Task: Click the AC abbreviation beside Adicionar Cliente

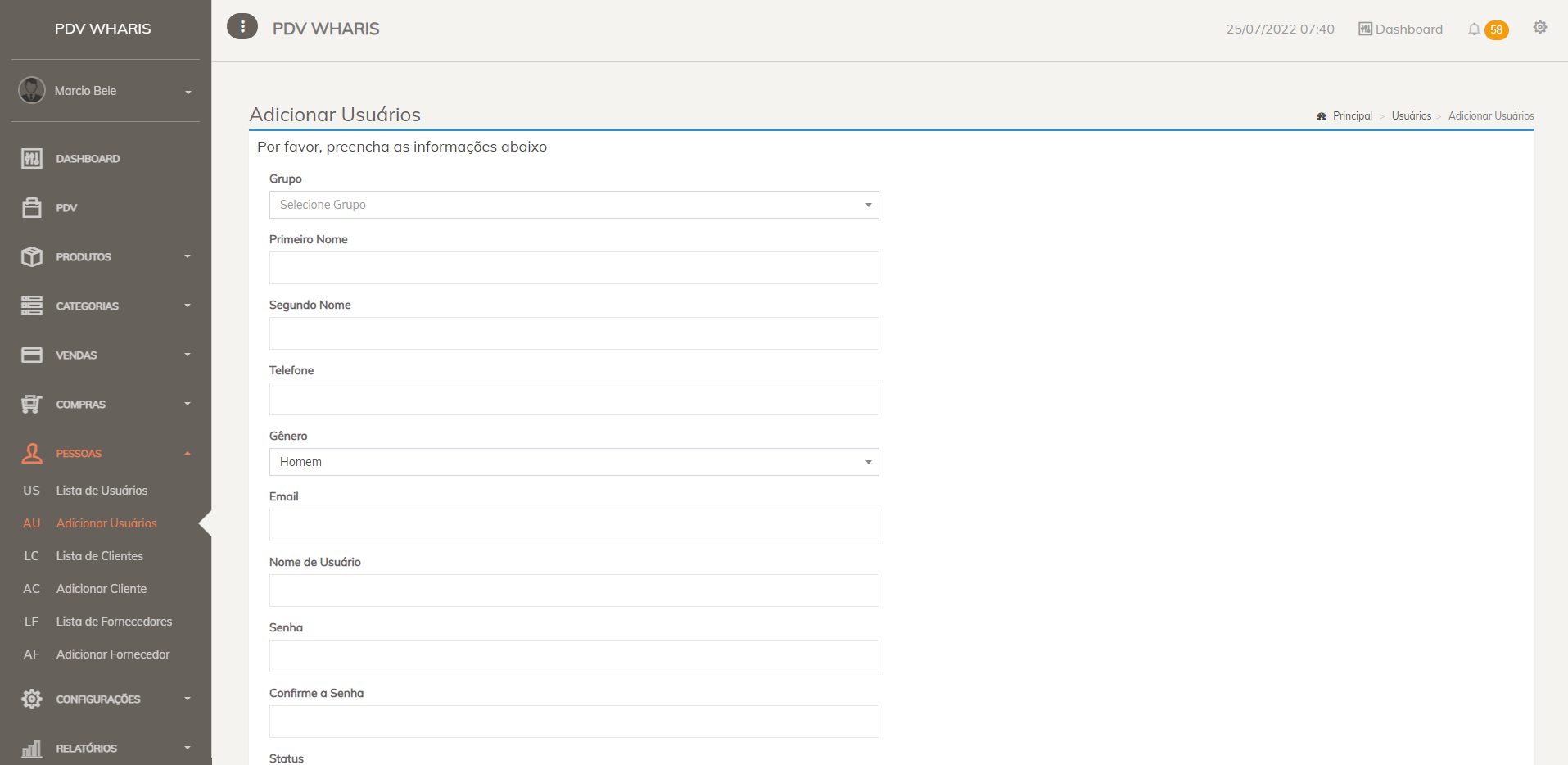Action: [x=31, y=588]
